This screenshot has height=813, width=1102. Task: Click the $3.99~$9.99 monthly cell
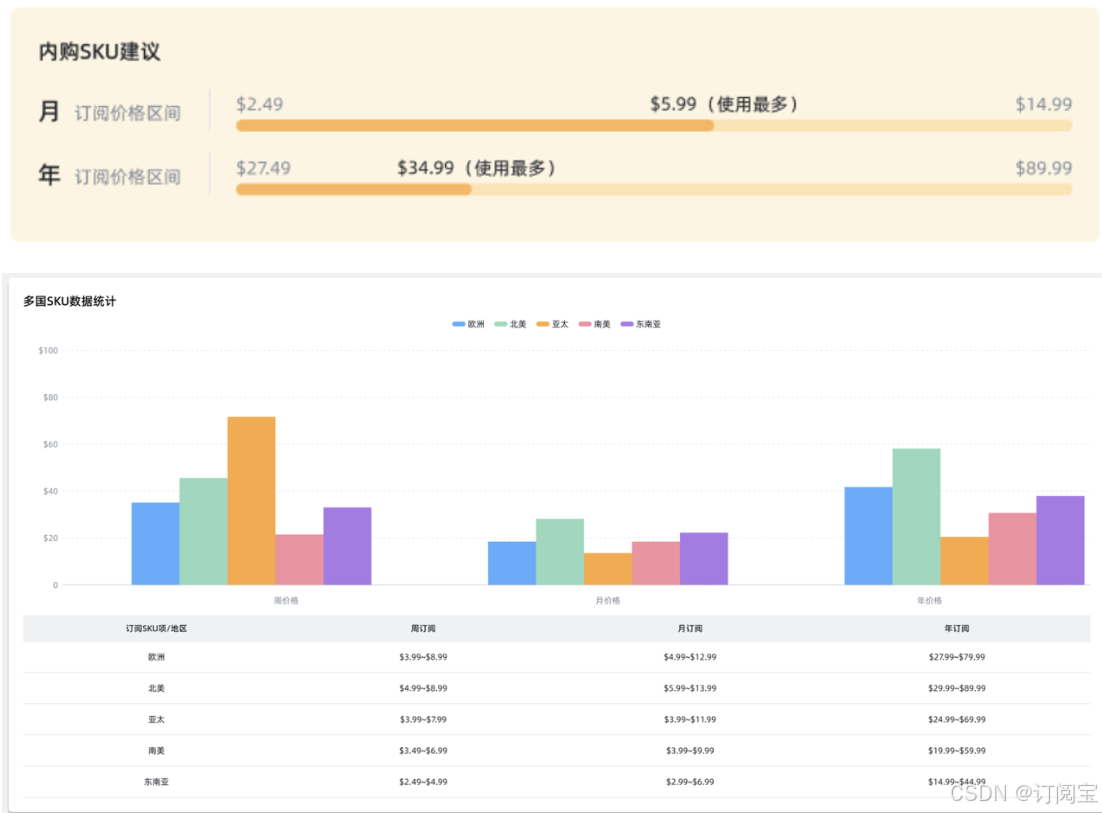pyautogui.click(x=689, y=750)
